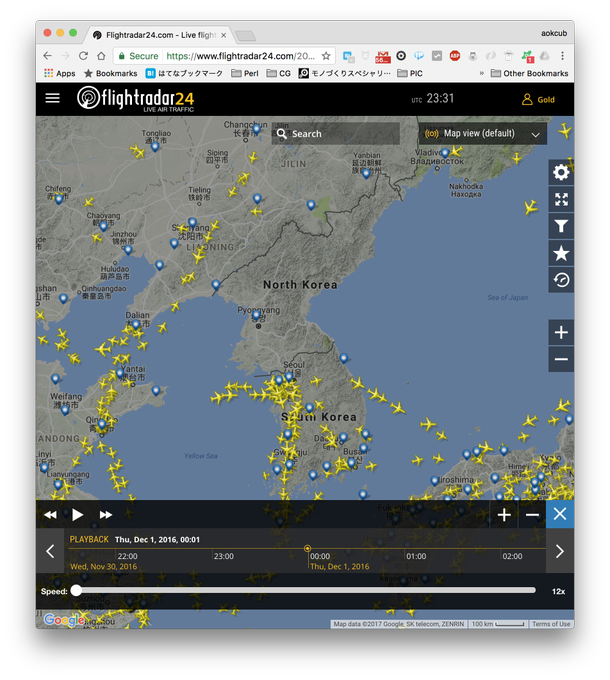The width and height of the screenshot is (610, 680).
Task: Zoom in the playback timeline
Action: [x=504, y=515]
